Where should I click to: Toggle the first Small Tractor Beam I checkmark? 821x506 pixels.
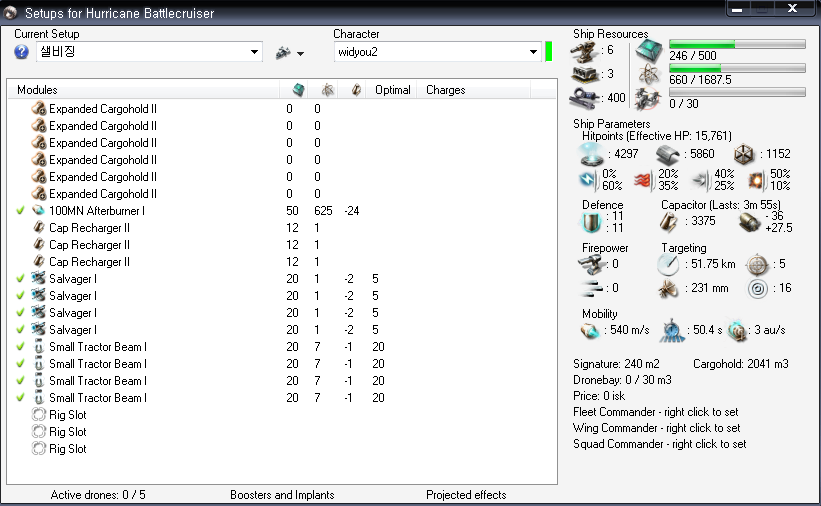pyautogui.click(x=20, y=347)
